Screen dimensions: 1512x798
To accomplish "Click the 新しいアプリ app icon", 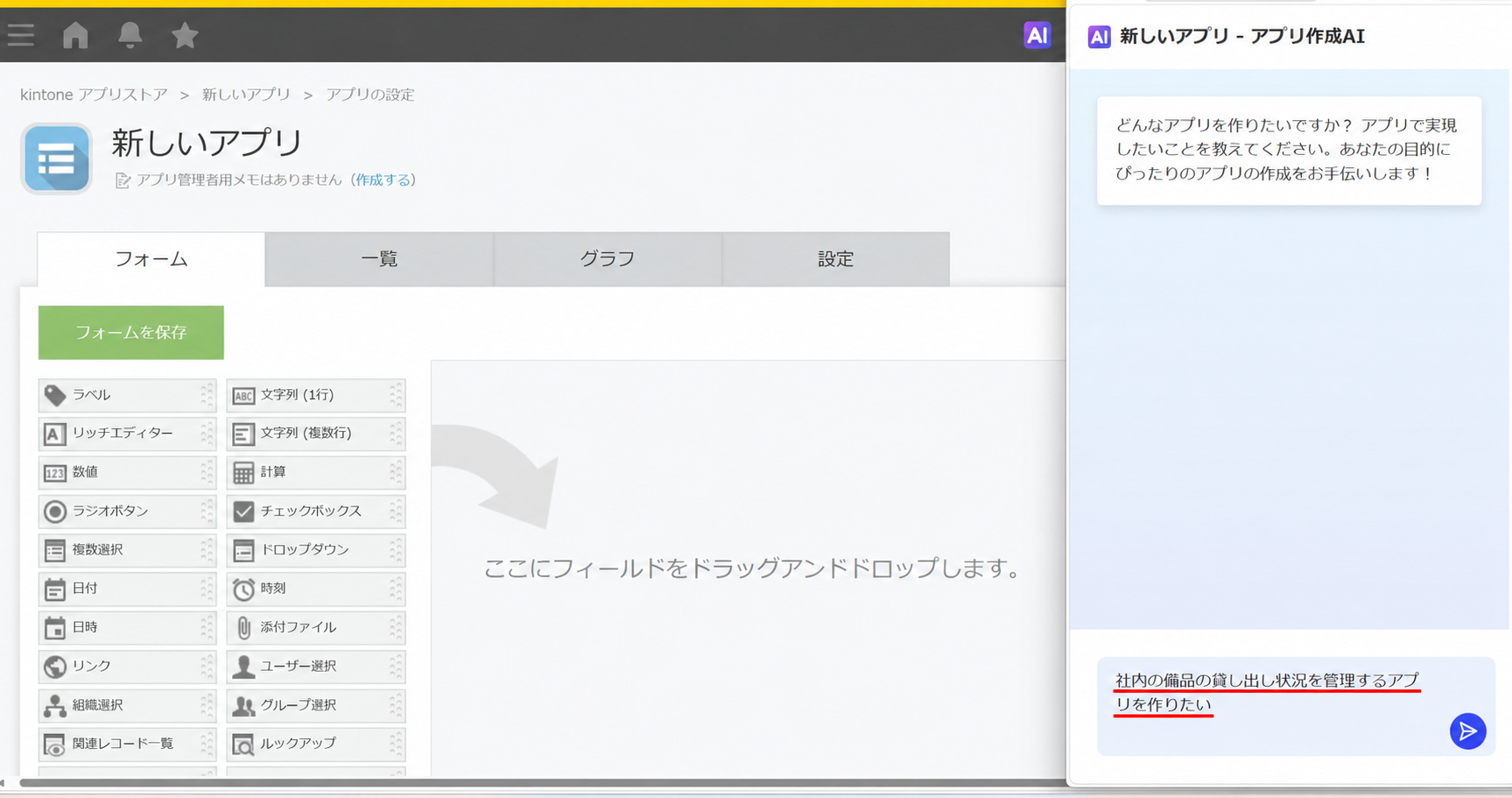I will (x=57, y=159).
